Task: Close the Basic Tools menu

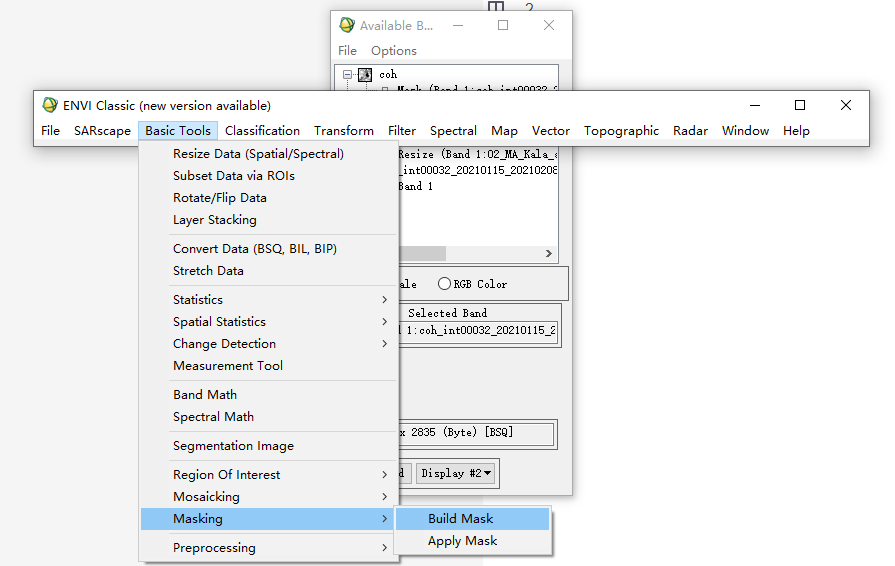Action: point(178,131)
